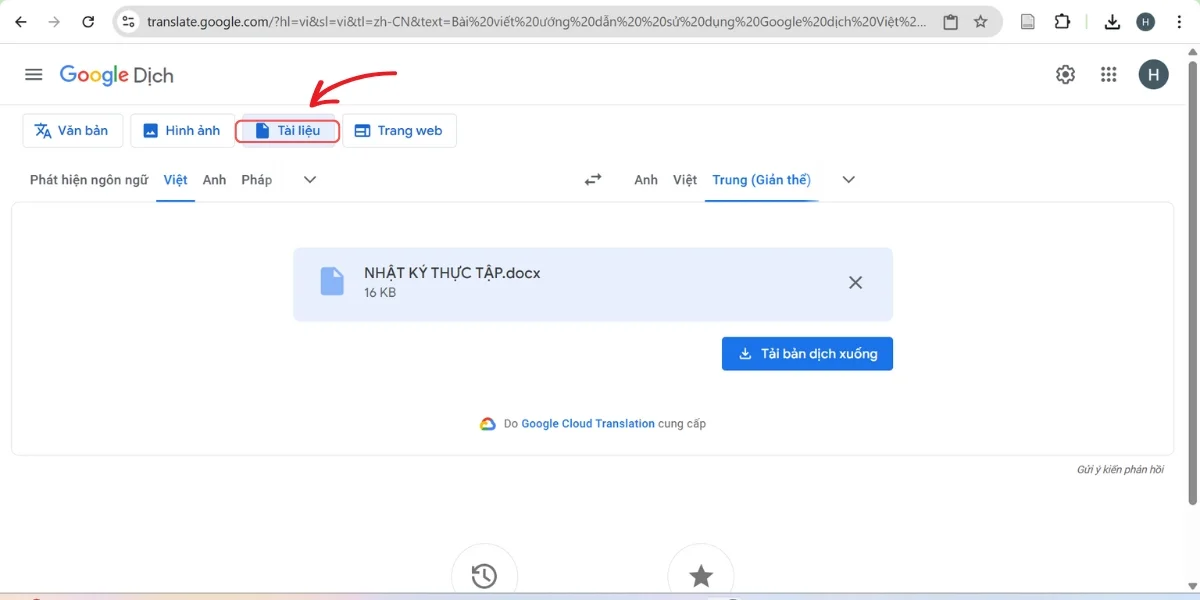Open the "Hình ảnh" translation tab
Screen dimensions: 1200x600
point(181,130)
